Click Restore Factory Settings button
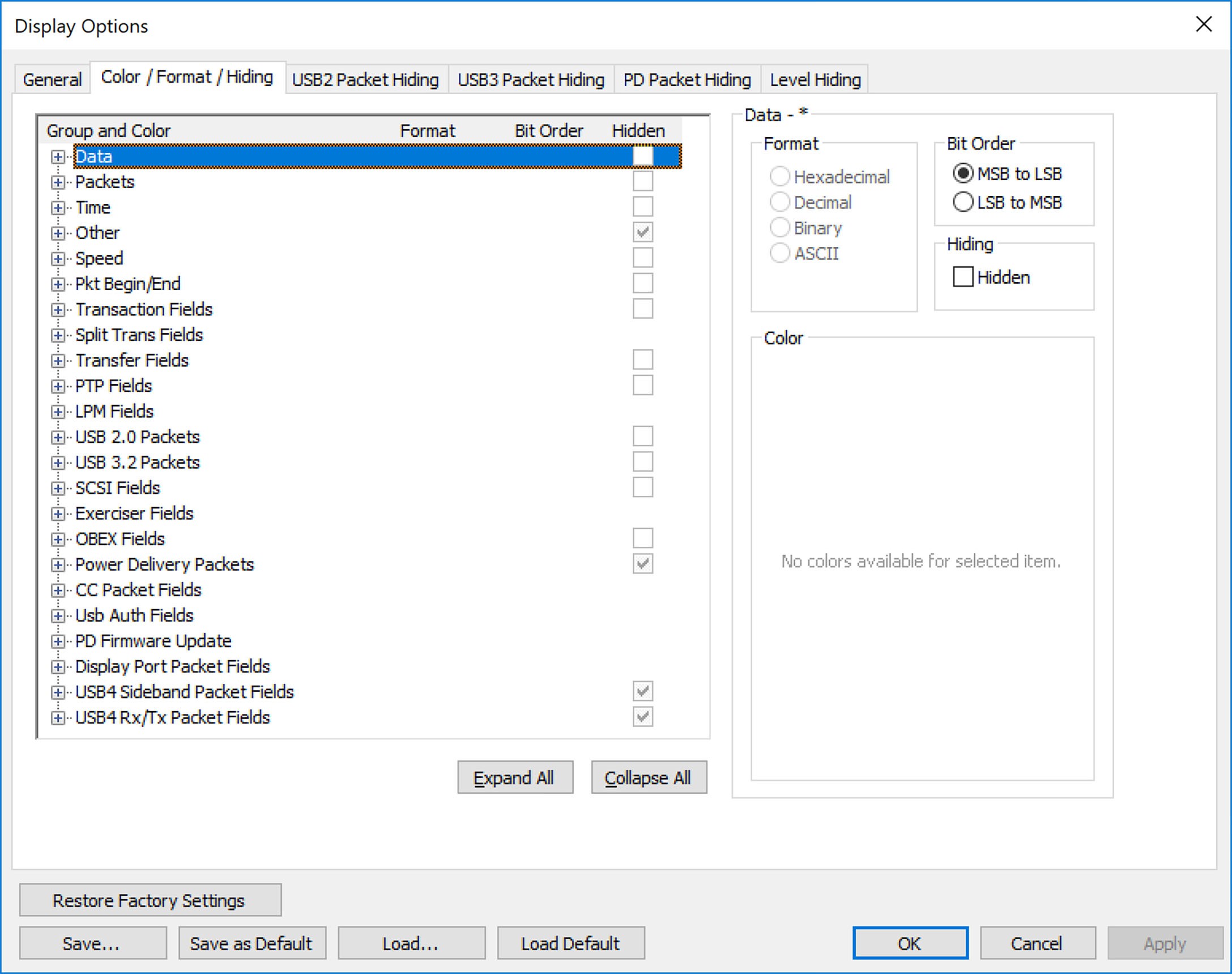 [150, 900]
